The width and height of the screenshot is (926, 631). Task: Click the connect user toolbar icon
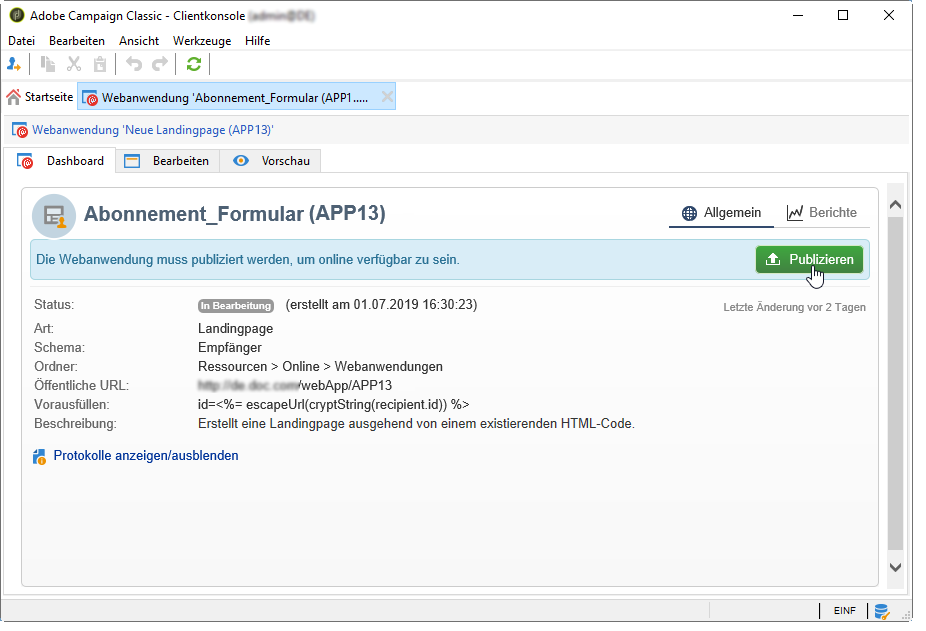tap(14, 64)
